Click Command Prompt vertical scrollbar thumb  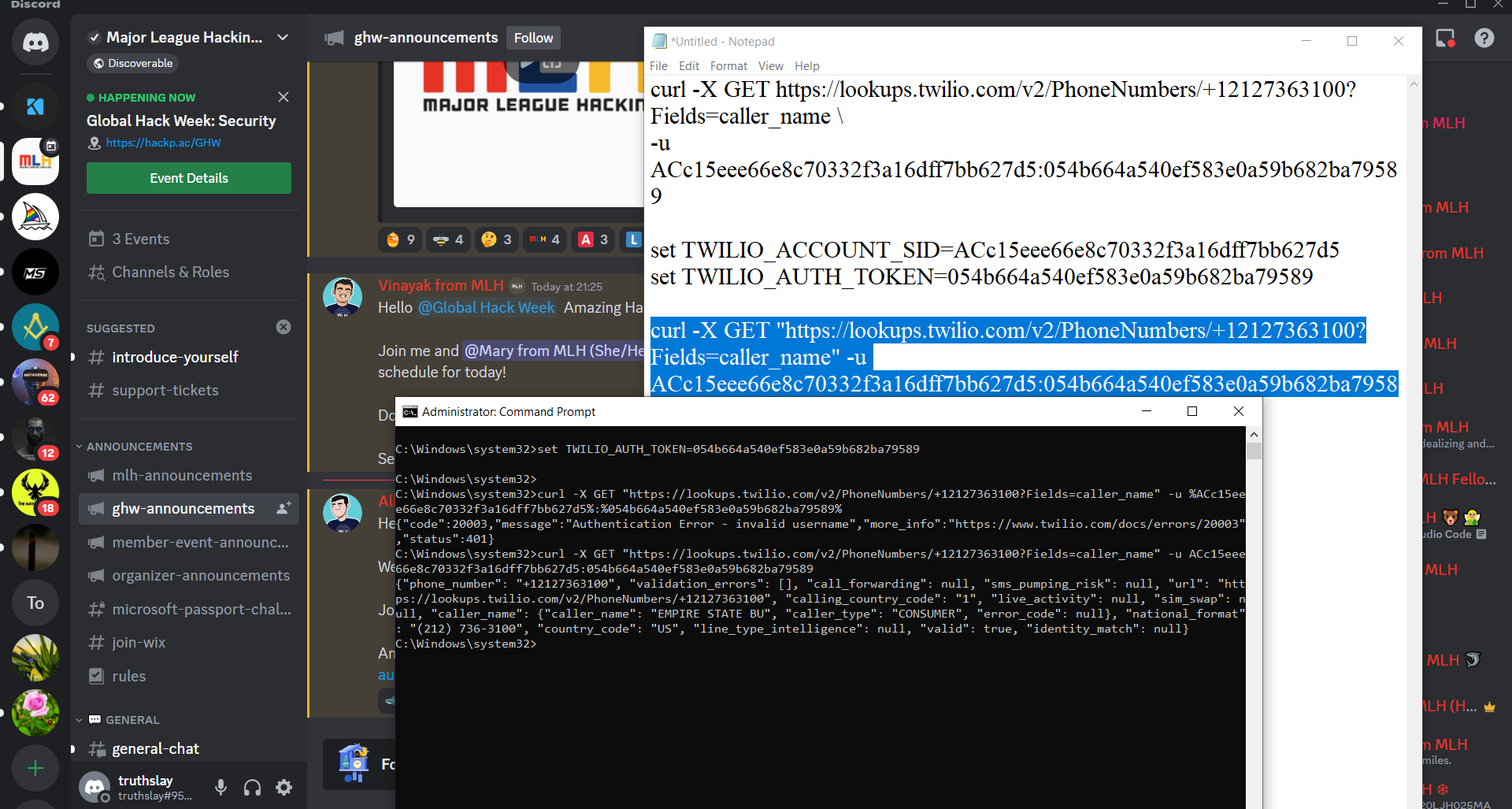click(x=1254, y=451)
